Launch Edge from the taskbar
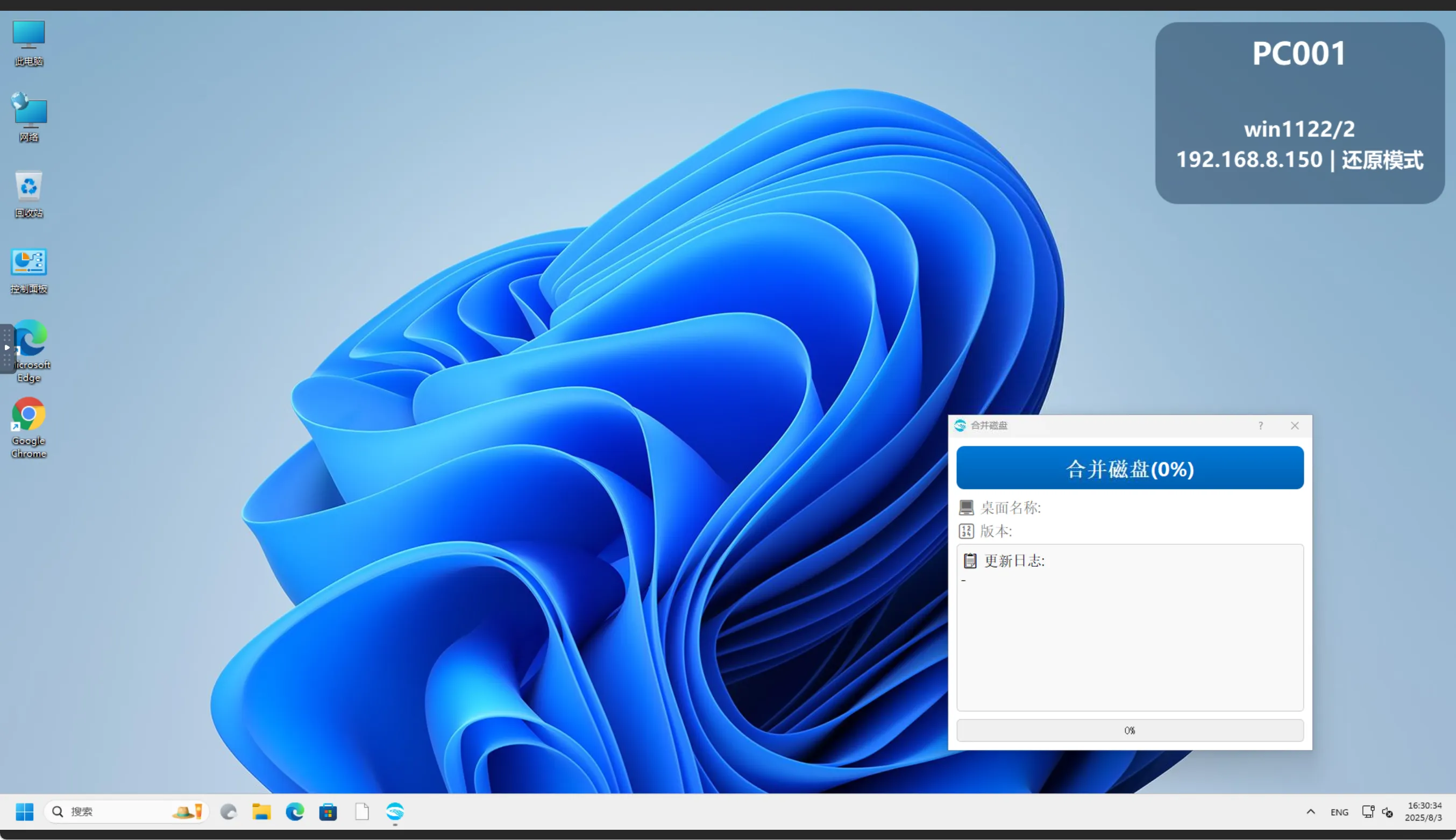 pyautogui.click(x=295, y=811)
